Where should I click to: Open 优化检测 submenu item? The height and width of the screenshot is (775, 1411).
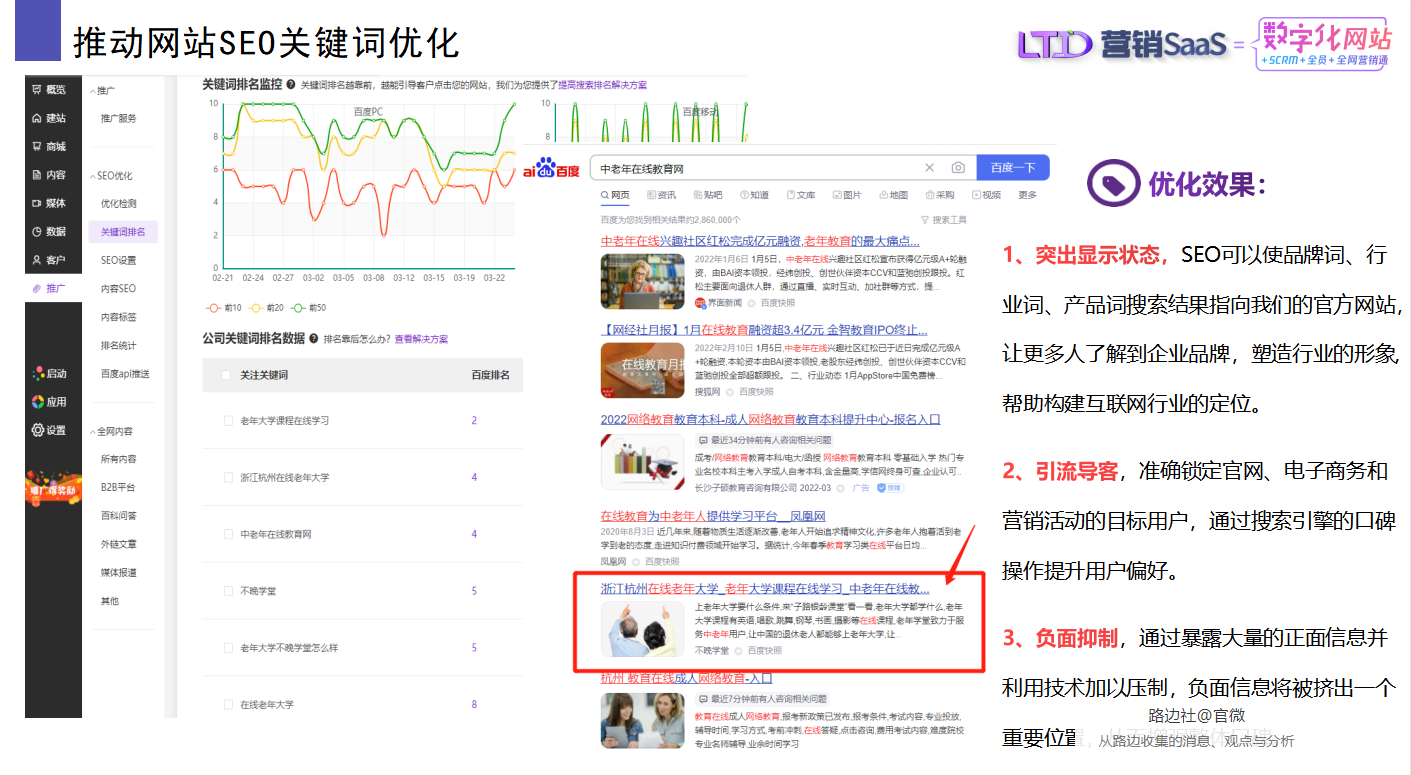(x=118, y=203)
